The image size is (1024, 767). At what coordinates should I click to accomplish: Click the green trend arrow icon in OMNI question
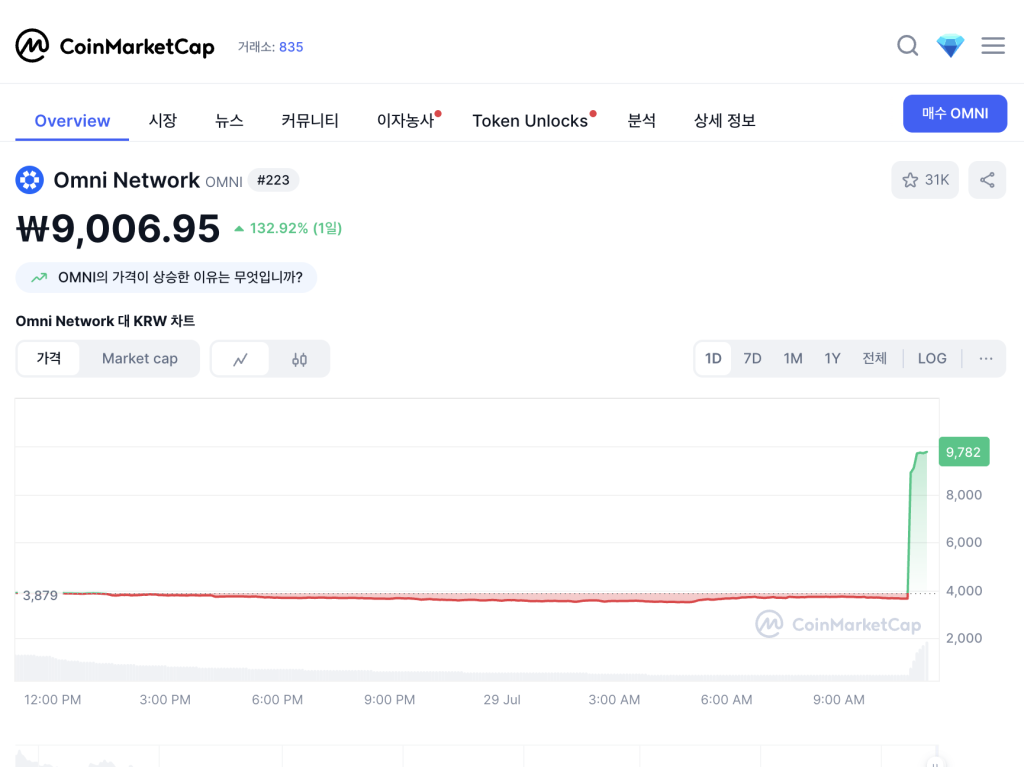(x=39, y=278)
